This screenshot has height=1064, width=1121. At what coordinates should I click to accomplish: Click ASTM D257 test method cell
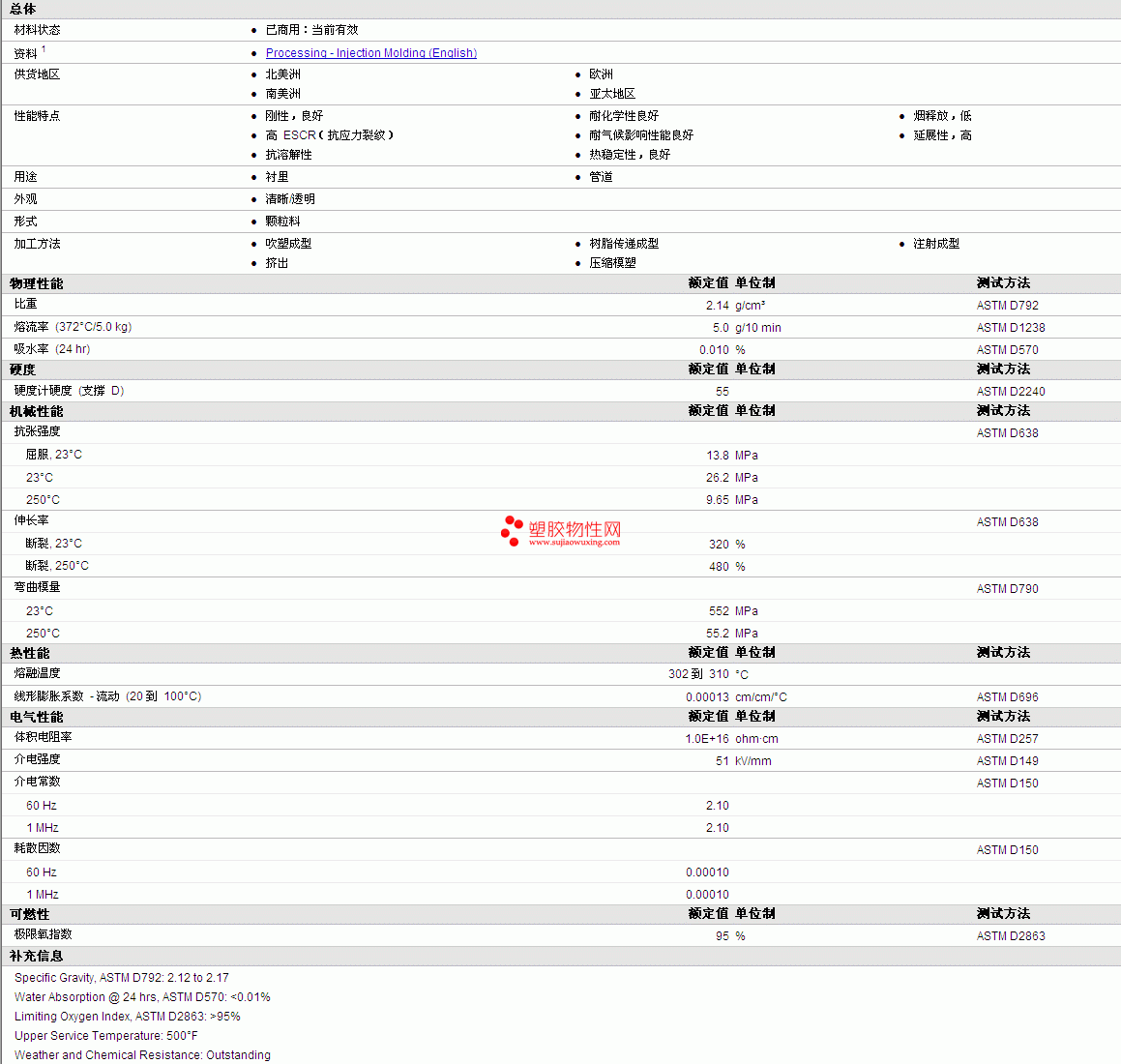click(x=1007, y=739)
